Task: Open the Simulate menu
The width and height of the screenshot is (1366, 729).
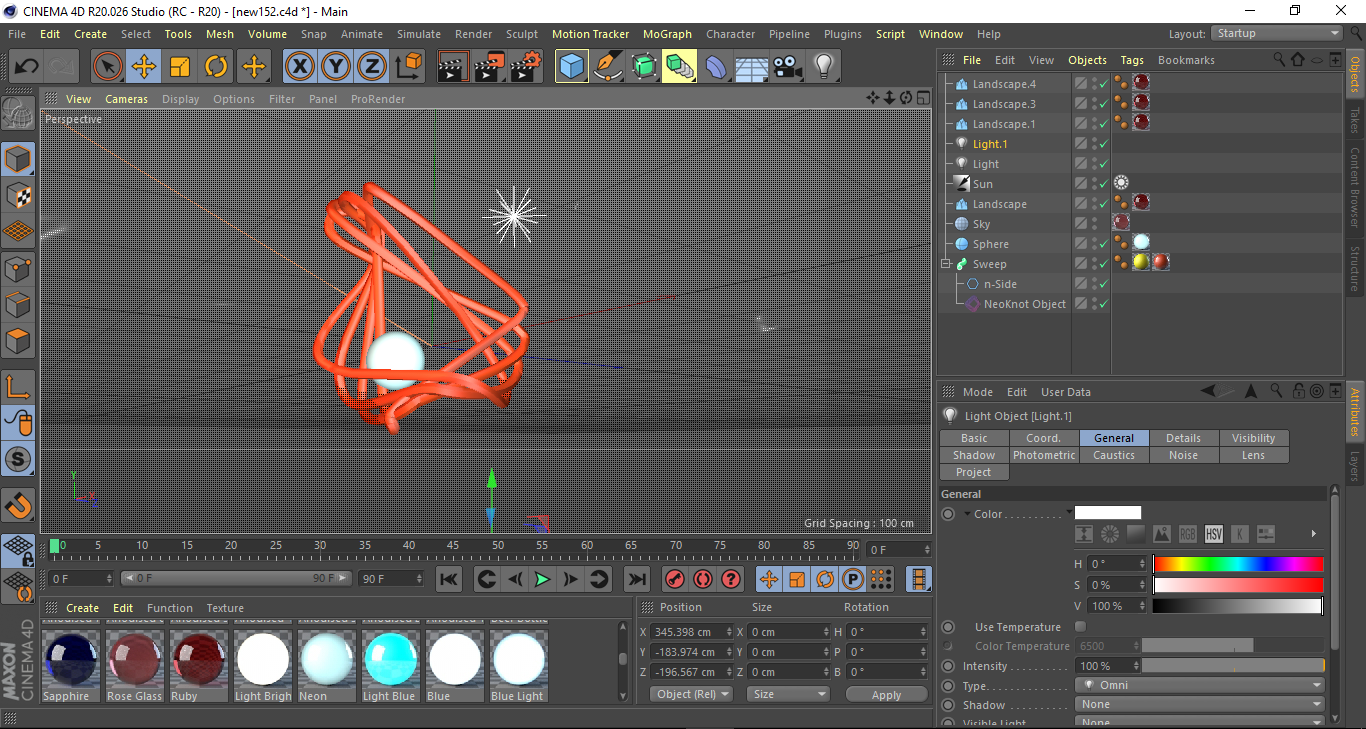Action: 418,34
